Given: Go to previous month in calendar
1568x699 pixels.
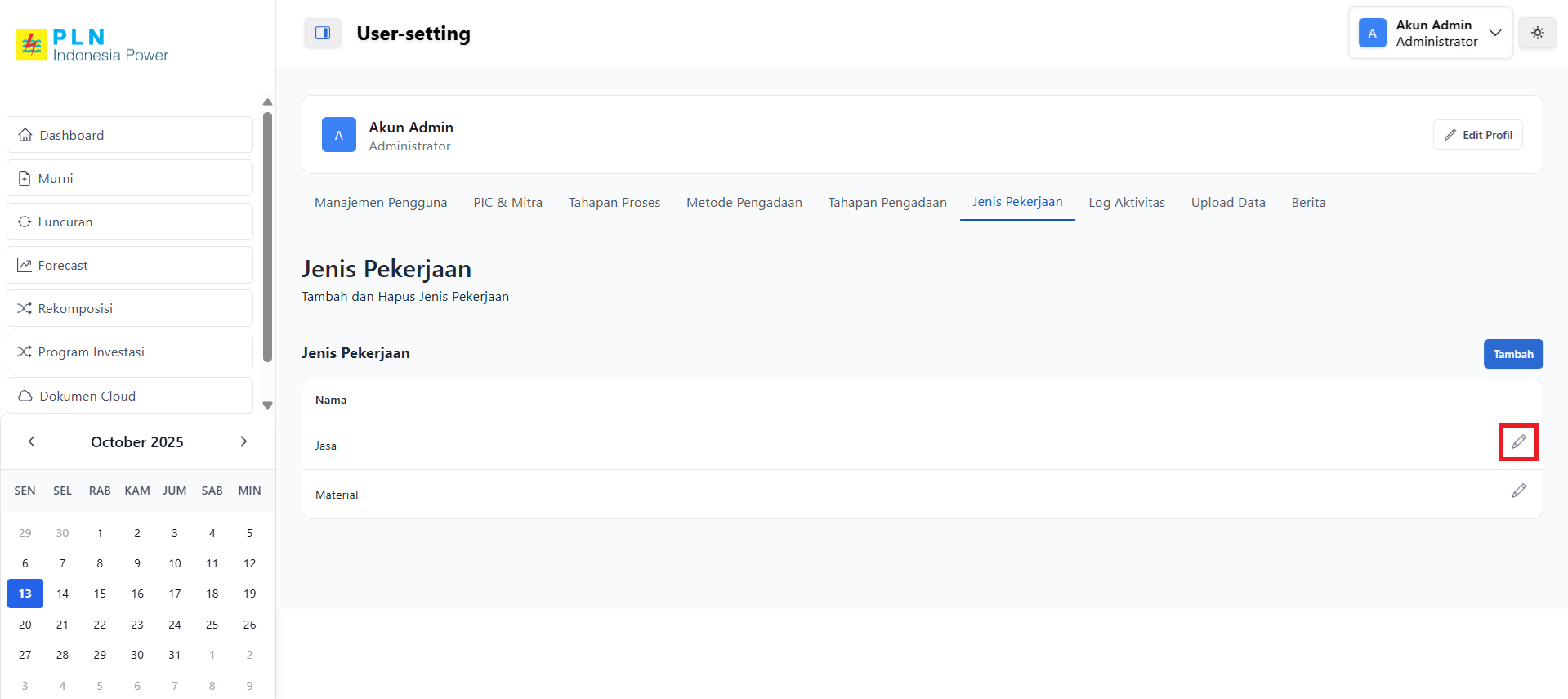Looking at the screenshot, I should coord(32,441).
